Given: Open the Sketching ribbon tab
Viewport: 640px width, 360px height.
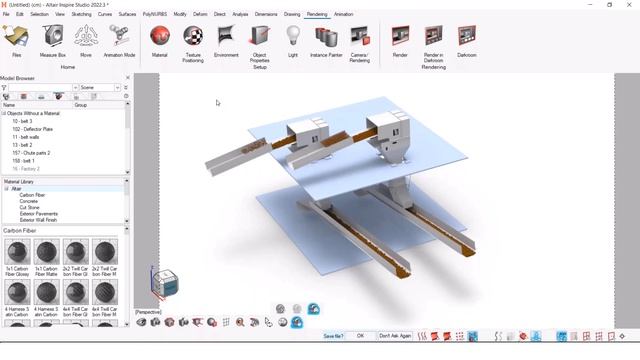Looking at the screenshot, I should 81,14.
